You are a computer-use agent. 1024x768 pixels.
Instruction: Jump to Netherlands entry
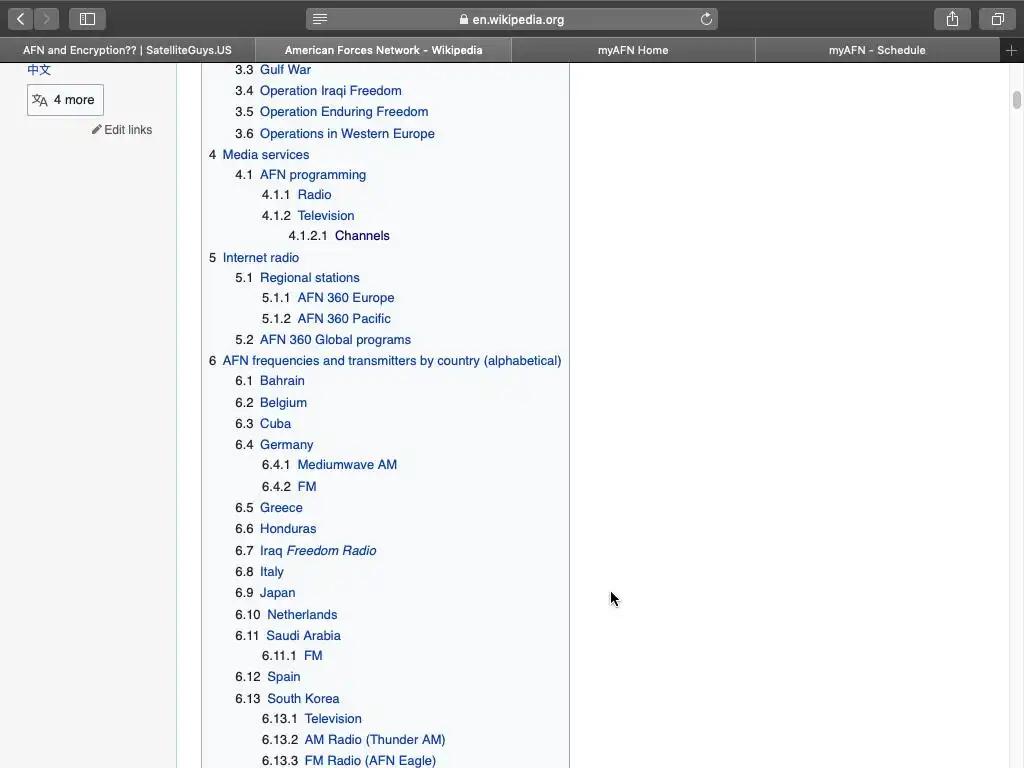coord(302,615)
